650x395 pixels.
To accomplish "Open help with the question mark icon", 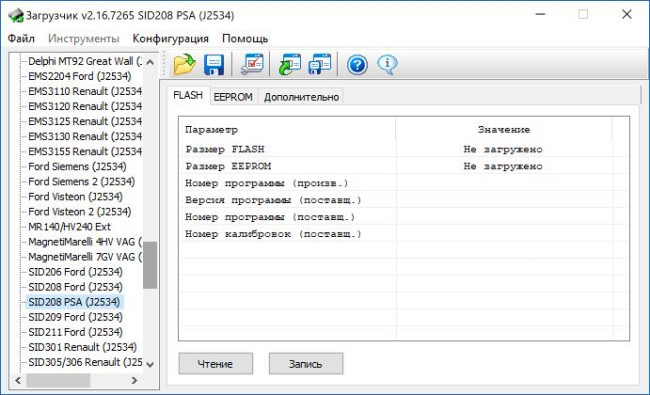I will 357,65.
